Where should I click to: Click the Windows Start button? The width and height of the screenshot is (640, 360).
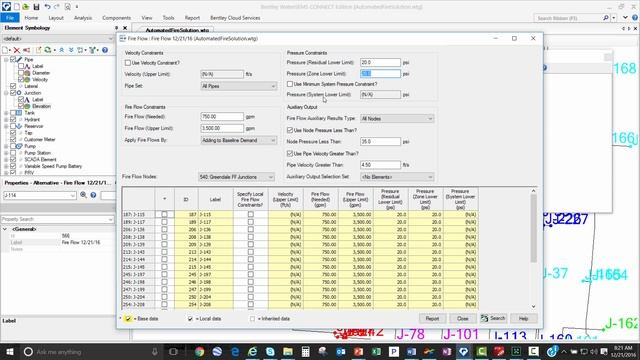pyautogui.click(x=9, y=351)
